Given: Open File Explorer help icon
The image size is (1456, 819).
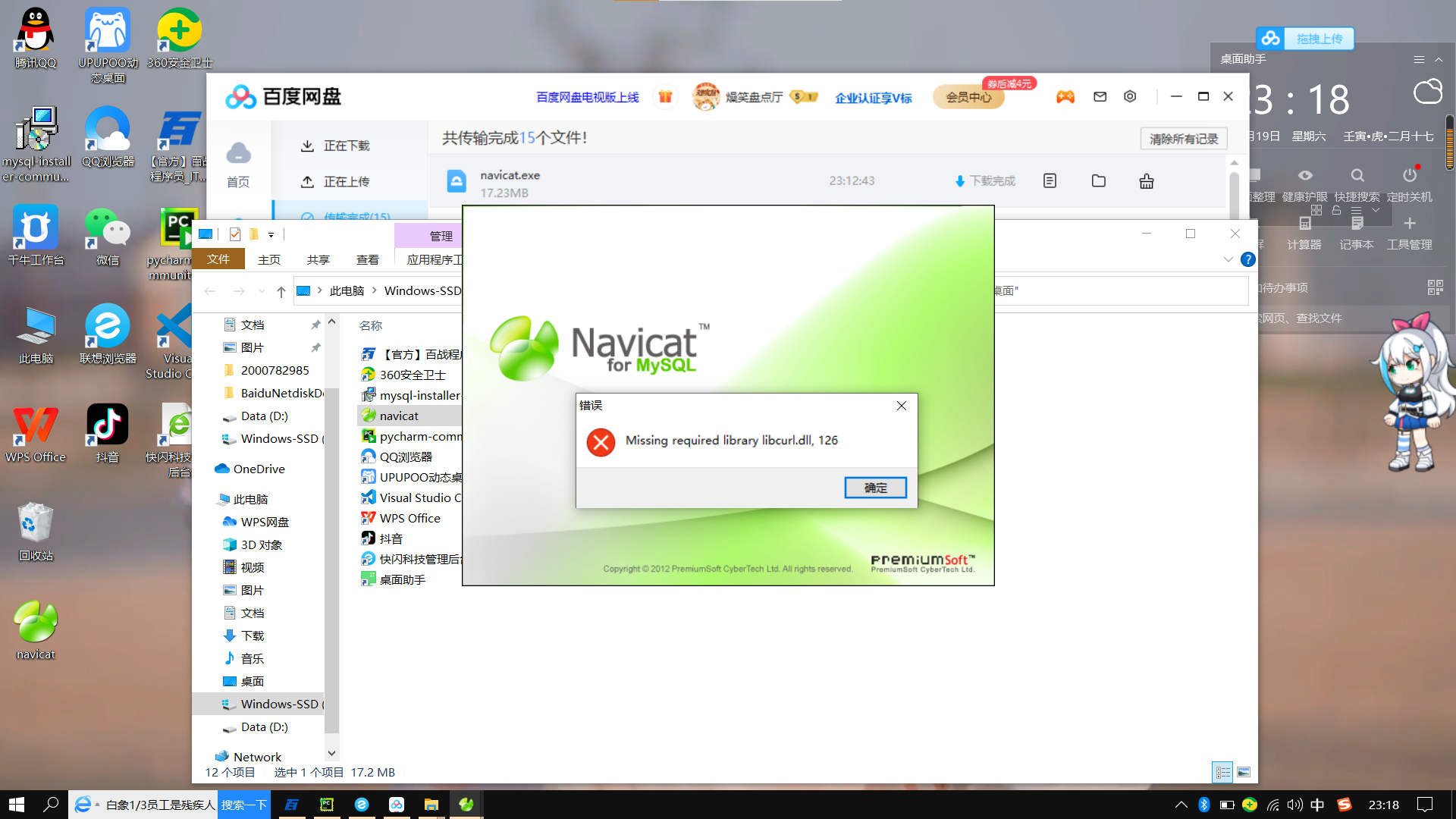Looking at the screenshot, I should coord(1247,259).
